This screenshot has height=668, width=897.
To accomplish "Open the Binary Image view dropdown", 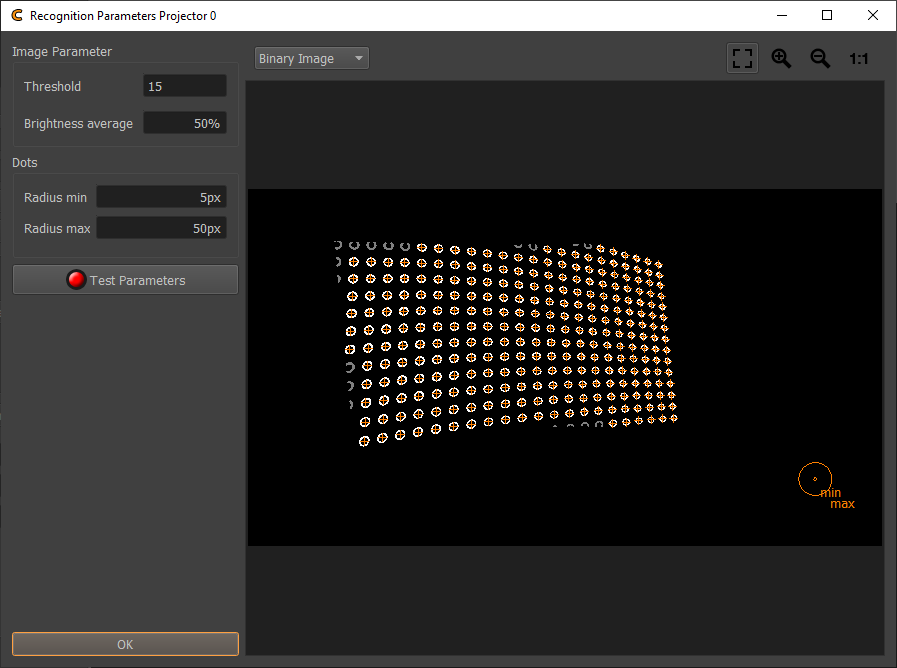I will (x=312, y=59).
